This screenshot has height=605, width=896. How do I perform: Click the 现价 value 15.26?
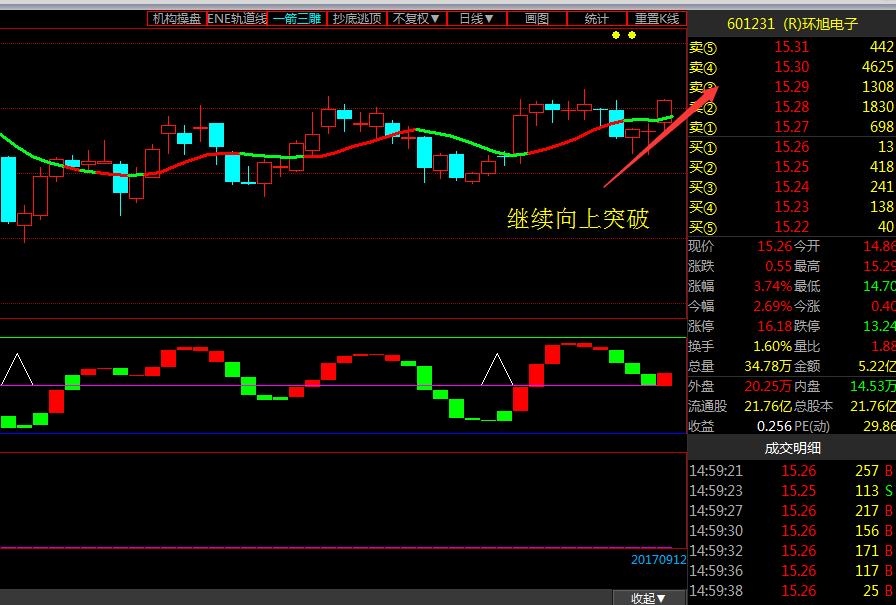774,246
